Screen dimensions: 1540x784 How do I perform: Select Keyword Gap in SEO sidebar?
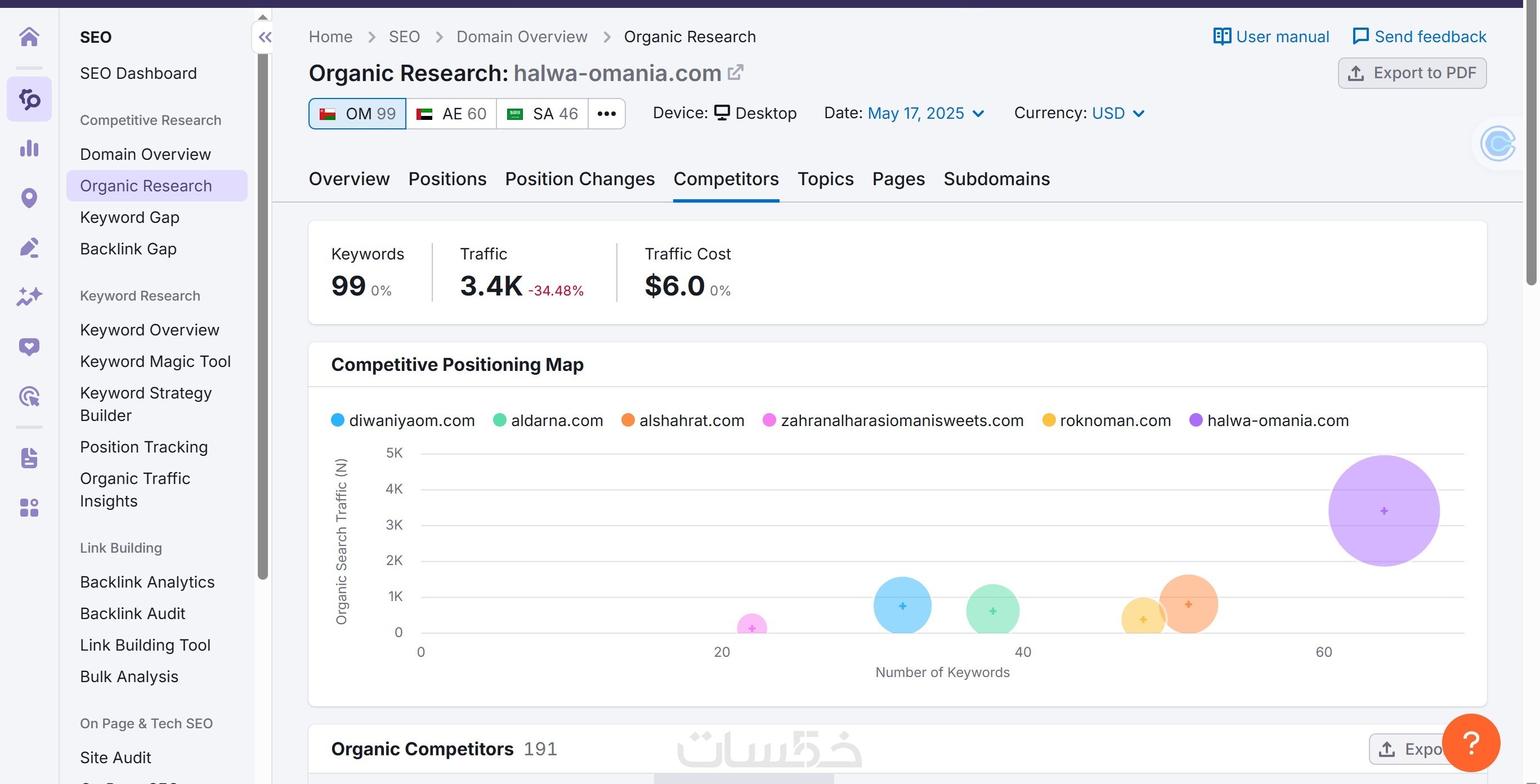pyautogui.click(x=129, y=217)
